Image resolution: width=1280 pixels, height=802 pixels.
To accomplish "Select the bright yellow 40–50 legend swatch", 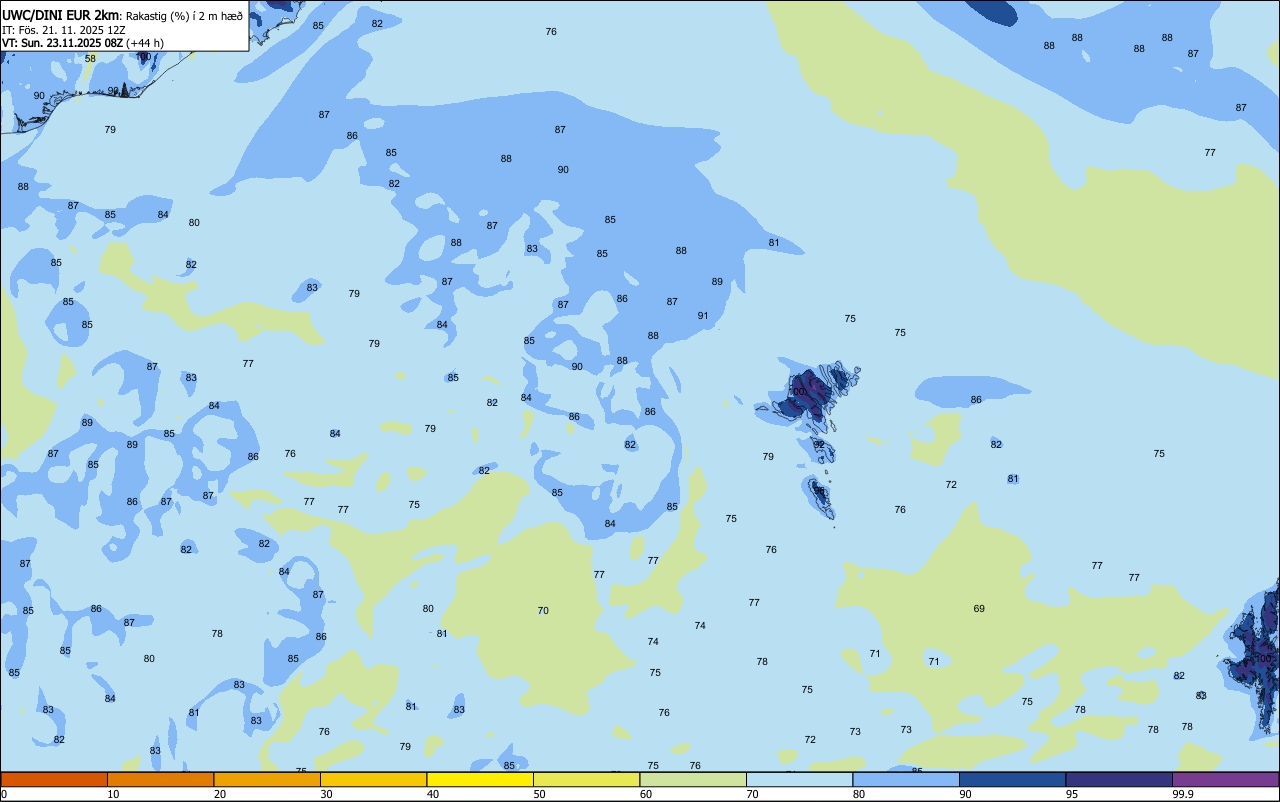I will 480,779.
